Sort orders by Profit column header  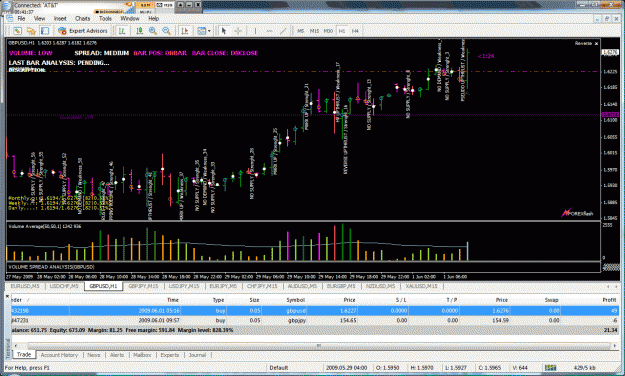click(609, 300)
